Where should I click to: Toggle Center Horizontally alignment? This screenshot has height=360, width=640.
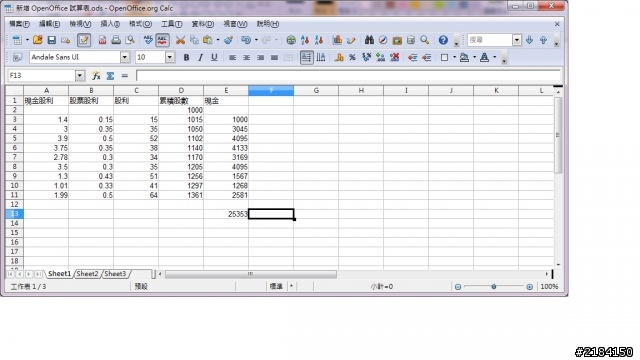tap(247, 58)
